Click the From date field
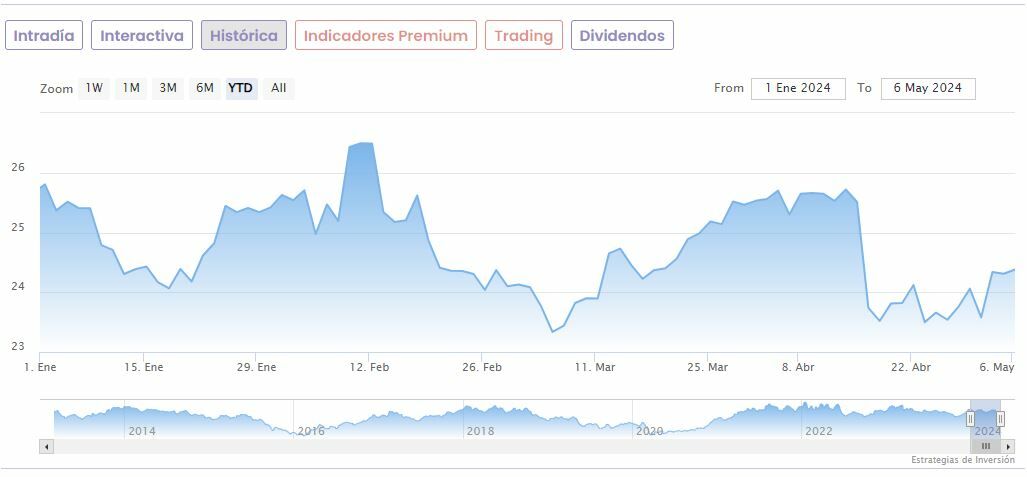Viewport: 1027px width, 477px height. point(798,88)
